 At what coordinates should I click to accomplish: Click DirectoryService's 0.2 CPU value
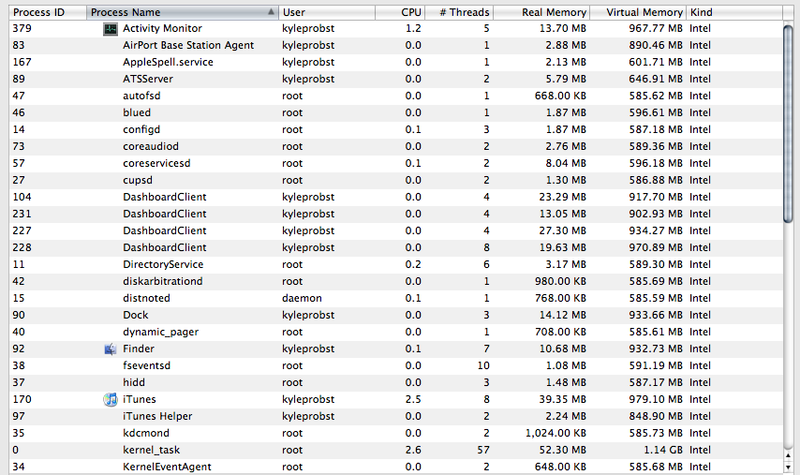tap(413, 264)
